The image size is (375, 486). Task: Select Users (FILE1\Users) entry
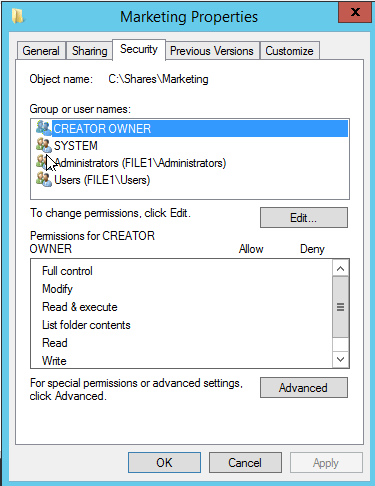(102, 180)
